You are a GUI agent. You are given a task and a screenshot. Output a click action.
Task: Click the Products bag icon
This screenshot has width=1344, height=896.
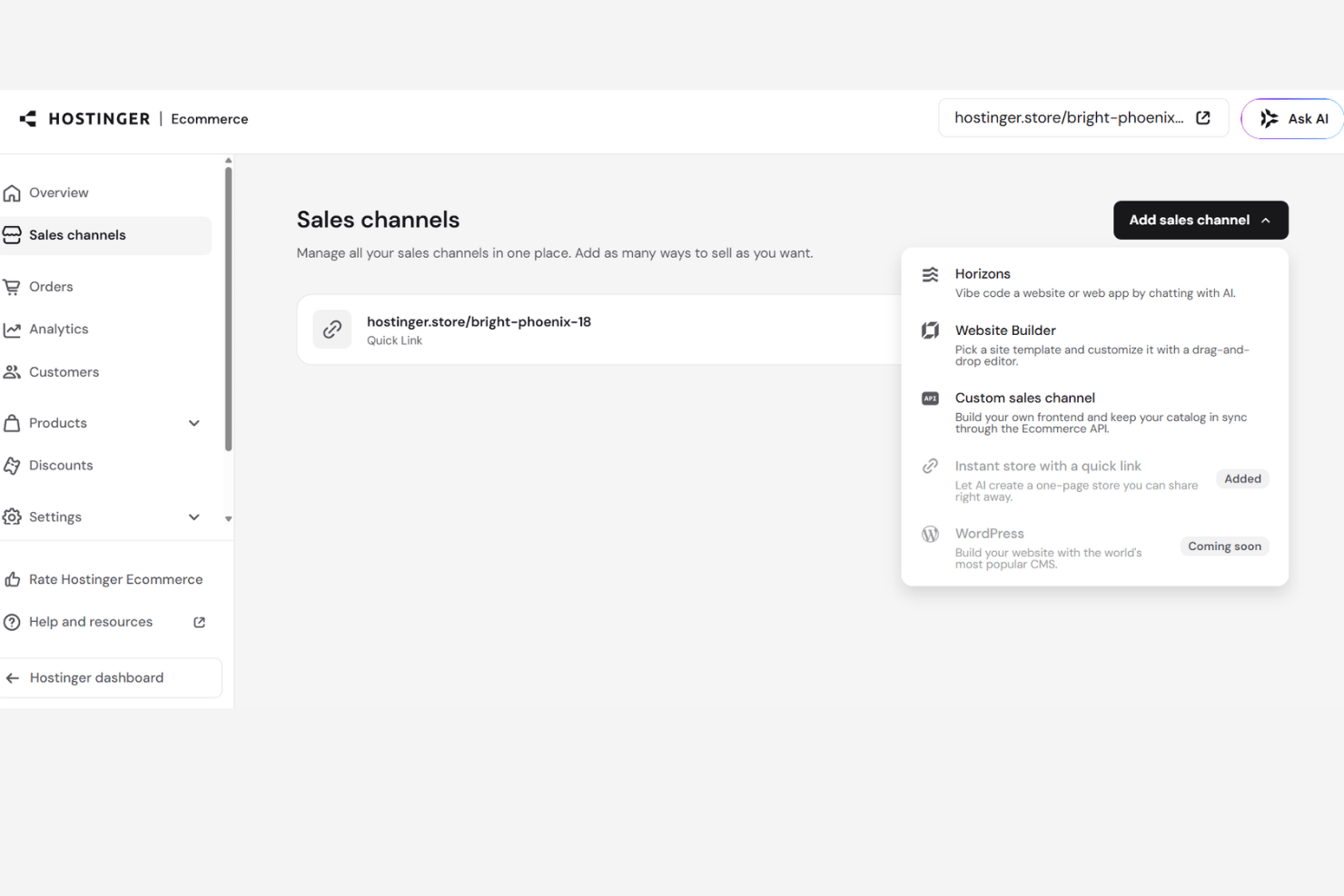coord(12,423)
